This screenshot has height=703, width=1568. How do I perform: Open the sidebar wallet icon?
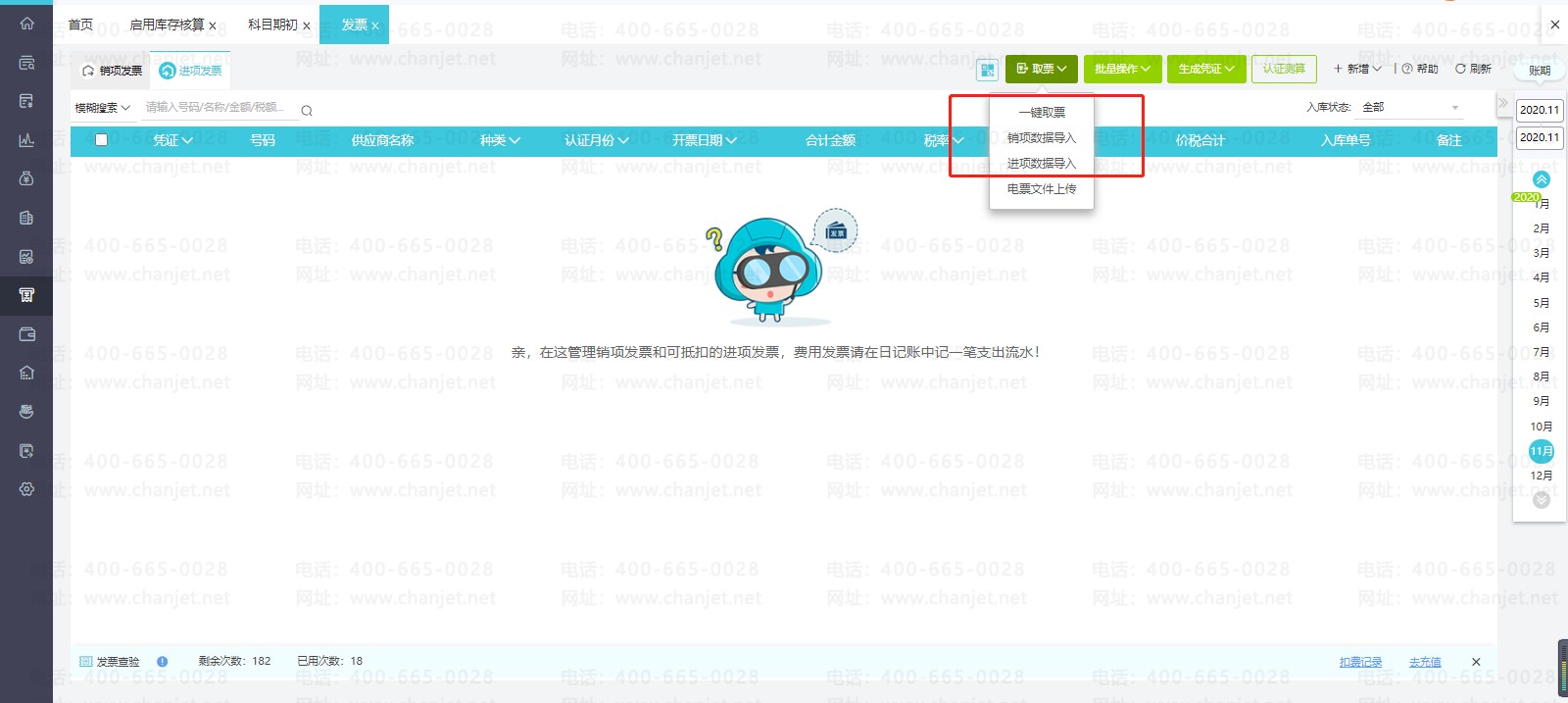pos(26,334)
